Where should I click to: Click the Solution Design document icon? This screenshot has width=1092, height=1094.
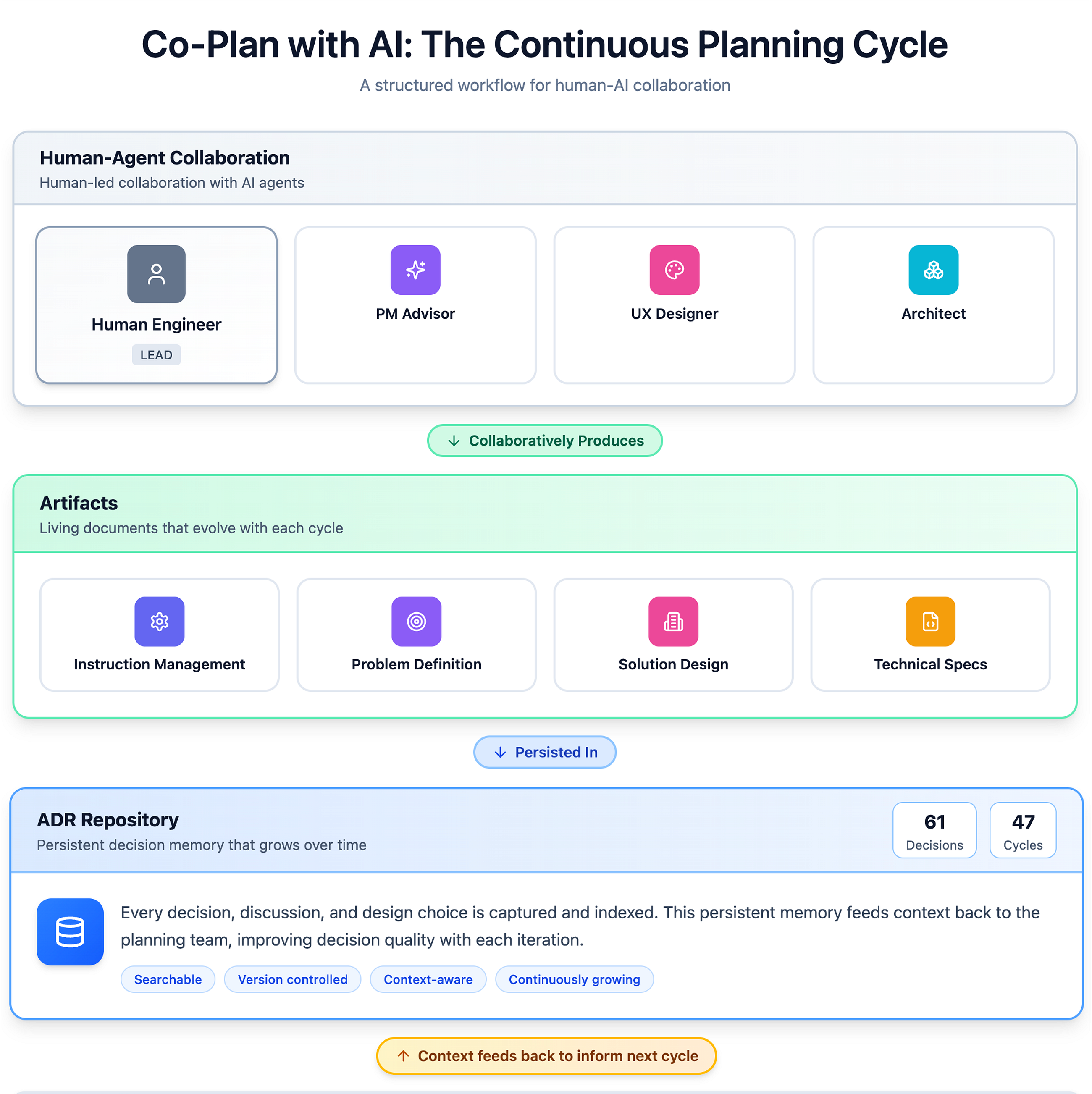tap(673, 622)
